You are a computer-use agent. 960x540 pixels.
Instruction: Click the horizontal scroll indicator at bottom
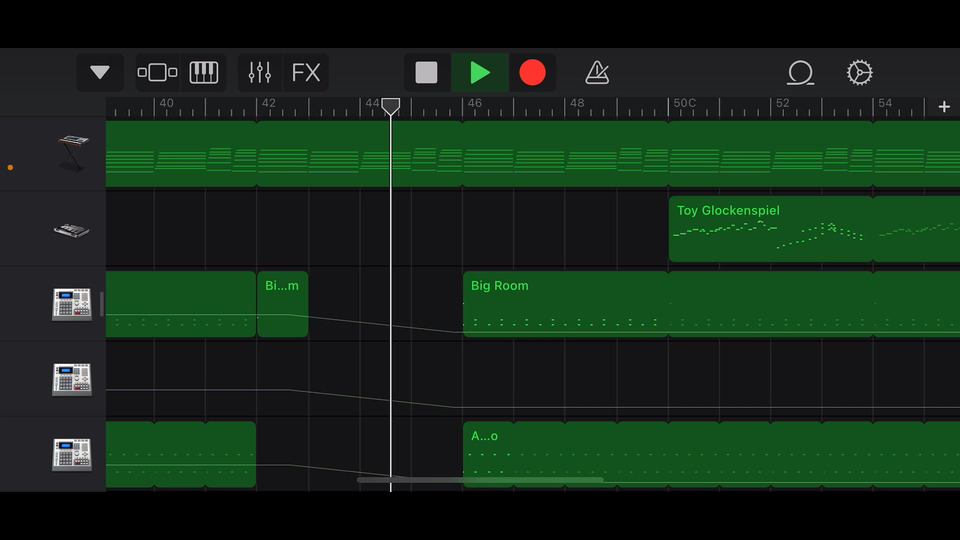(x=480, y=480)
